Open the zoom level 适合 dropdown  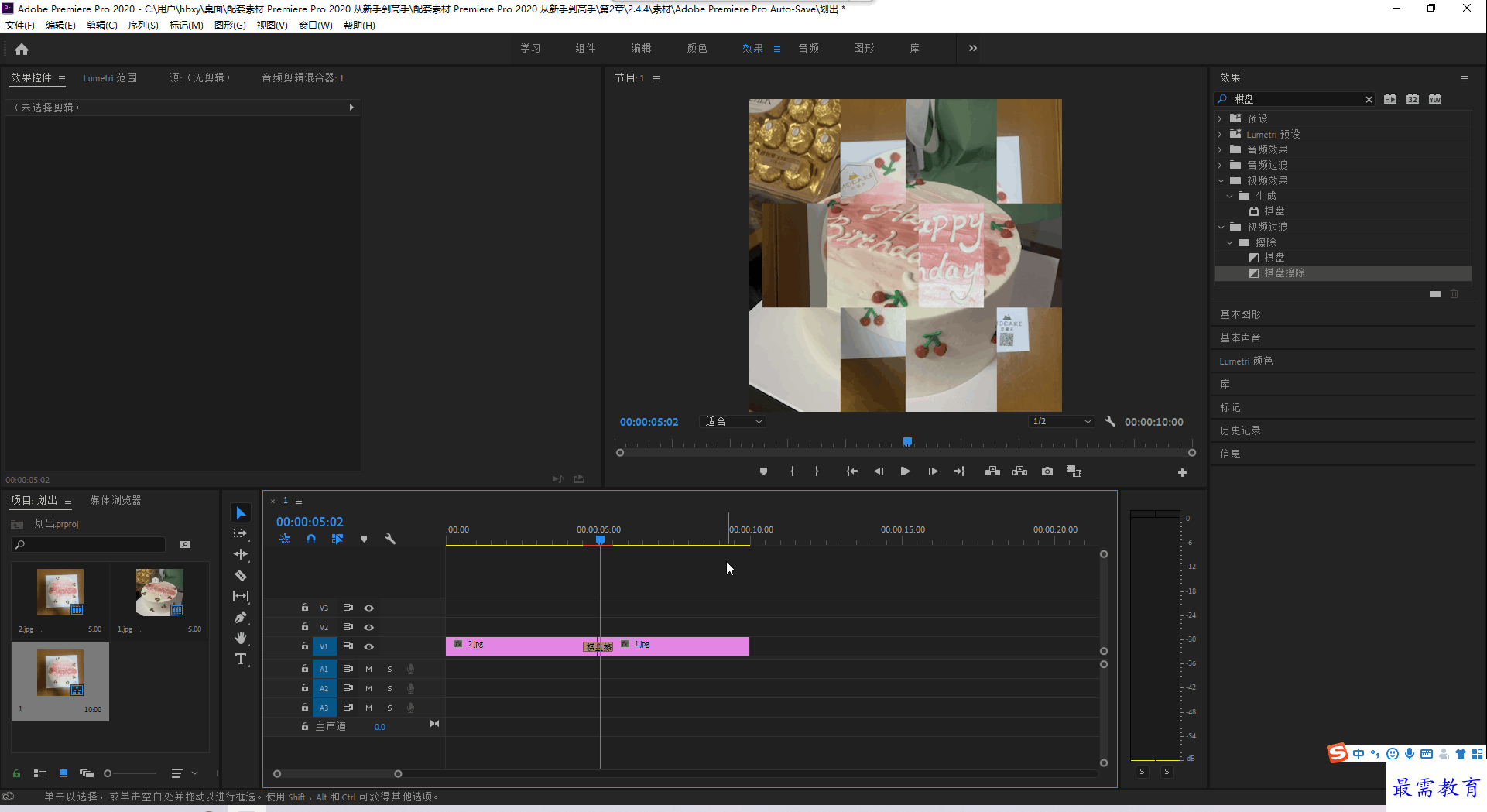732,421
